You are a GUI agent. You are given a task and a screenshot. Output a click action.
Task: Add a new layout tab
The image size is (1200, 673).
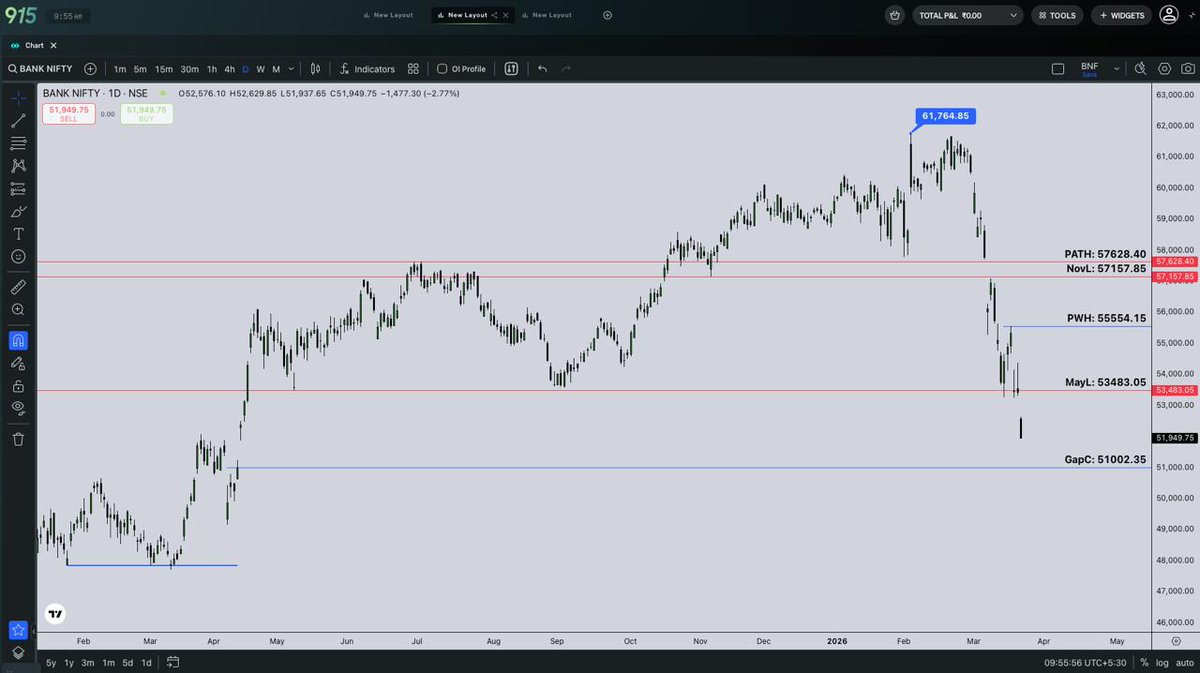(607, 15)
